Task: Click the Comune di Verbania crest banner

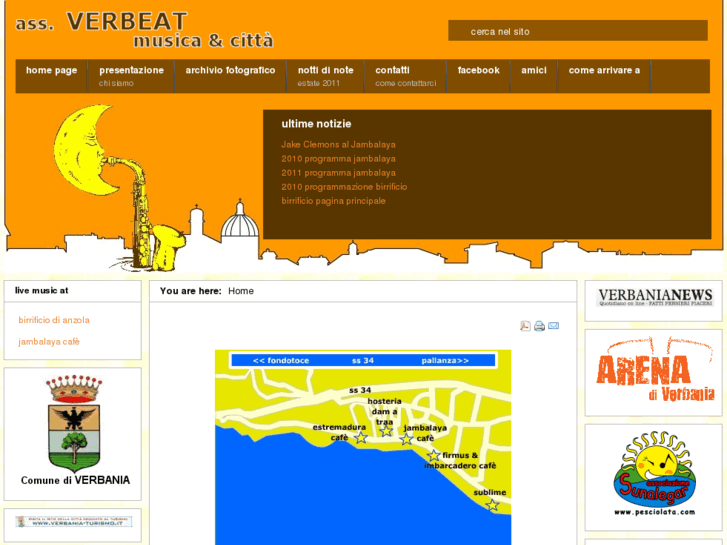Action: coord(75,430)
